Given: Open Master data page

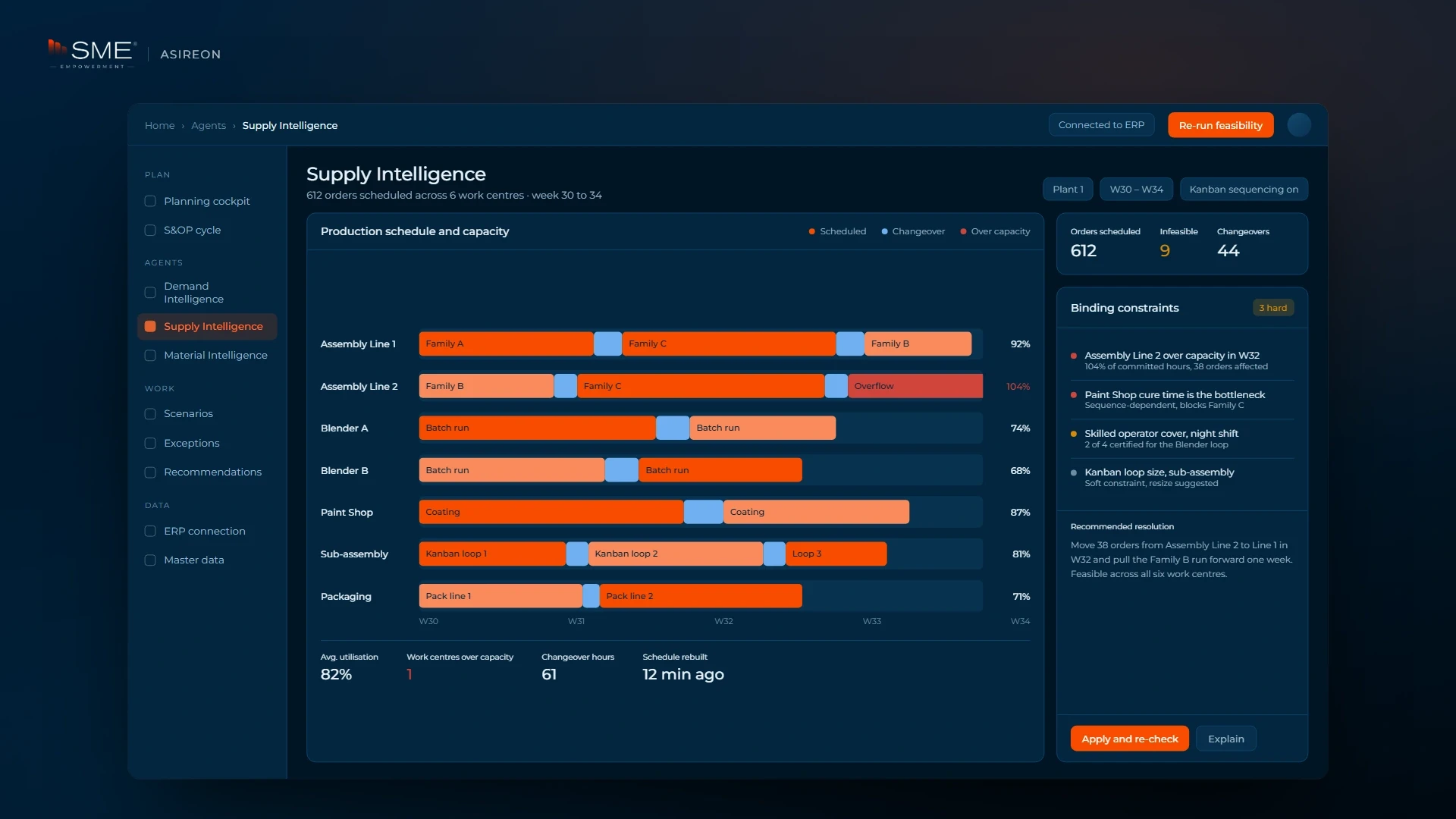Looking at the screenshot, I should click(x=207, y=560).
